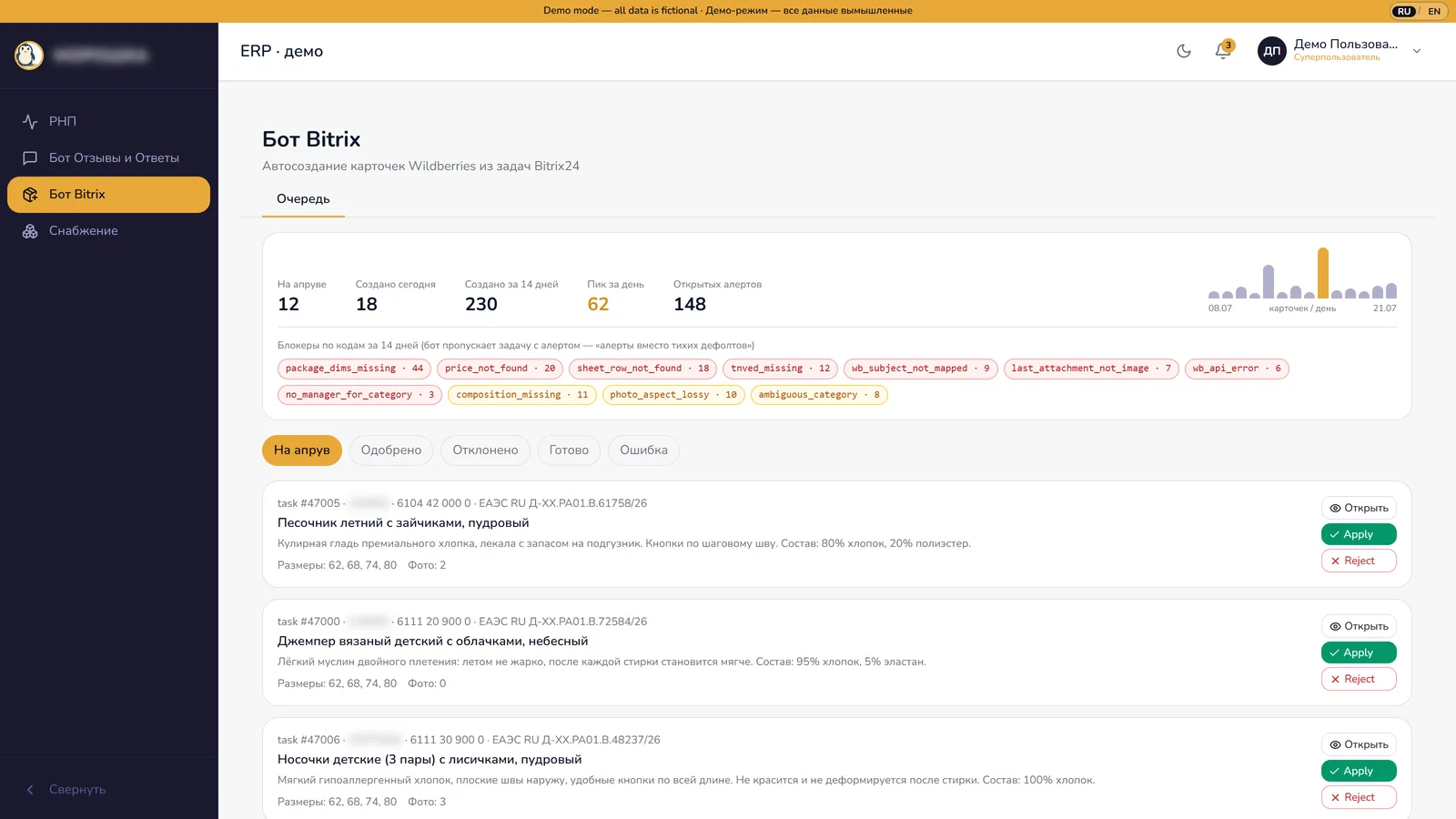
Task: Open task #47000 with Открыть button
Action: [x=1359, y=626]
